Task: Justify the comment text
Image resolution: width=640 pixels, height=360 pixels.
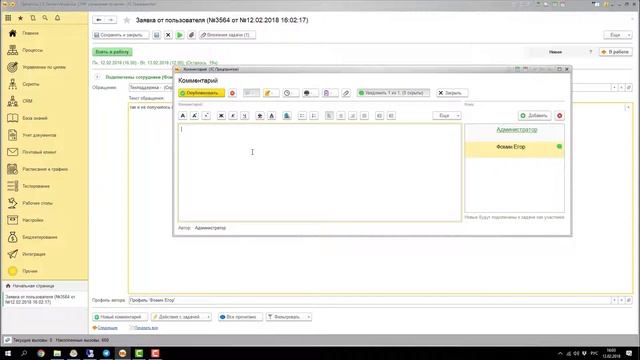Action: point(364,116)
